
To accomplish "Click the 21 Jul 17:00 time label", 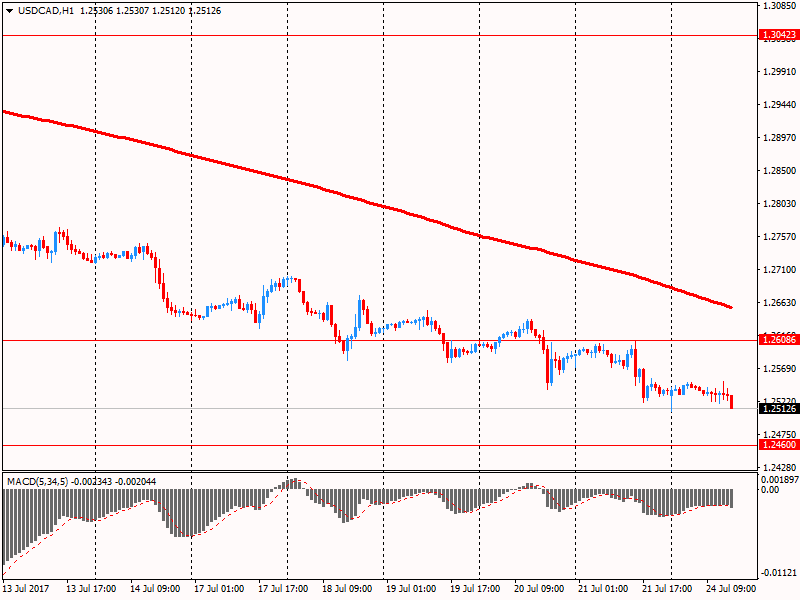I will [667, 589].
